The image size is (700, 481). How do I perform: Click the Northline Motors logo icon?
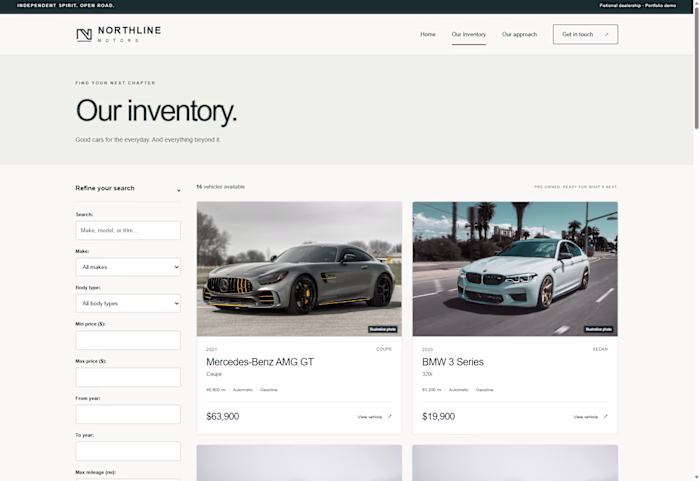(84, 35)
